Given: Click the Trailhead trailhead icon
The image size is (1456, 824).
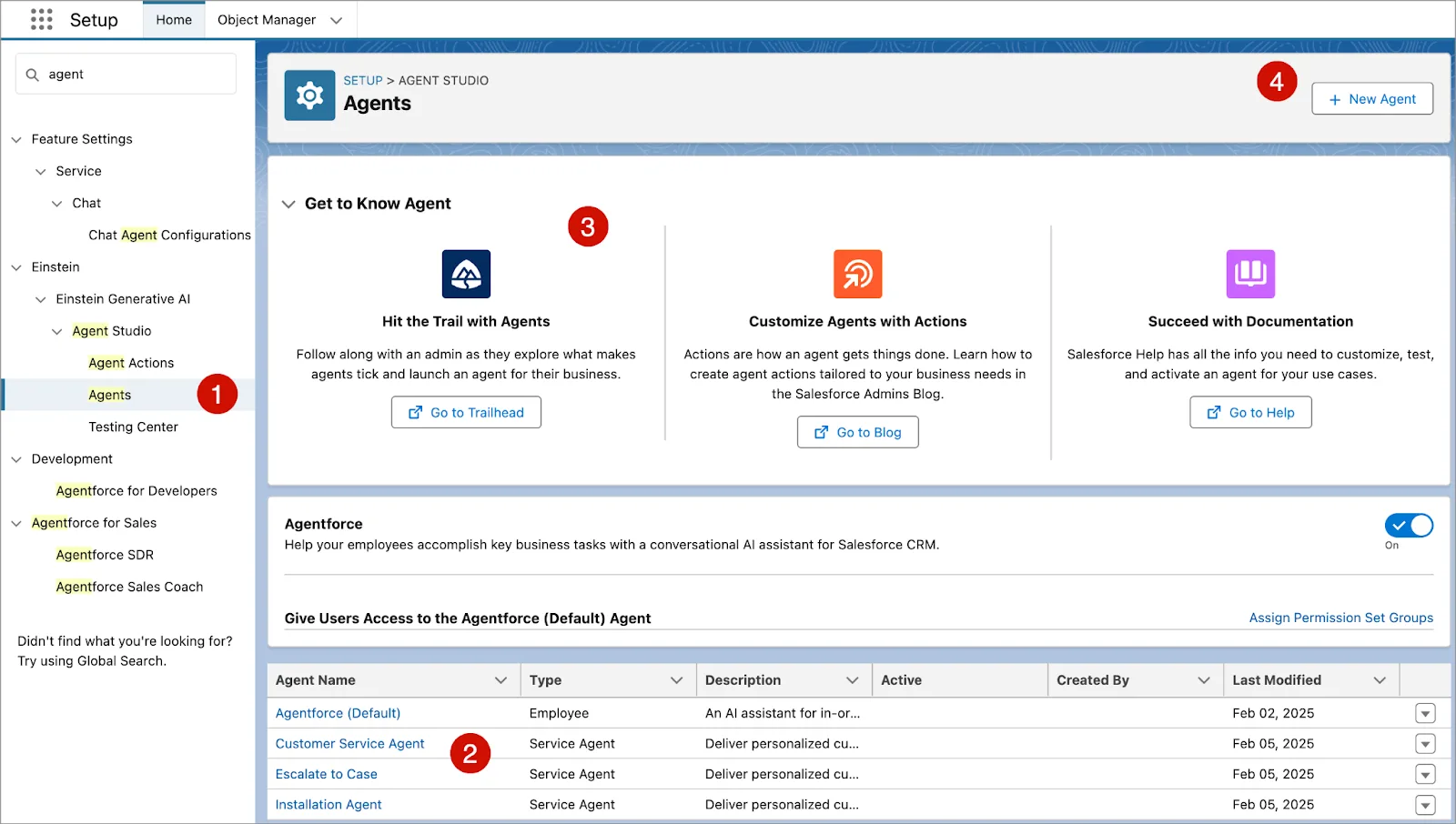Looking at the screenshot, I should tap(466, 273).
